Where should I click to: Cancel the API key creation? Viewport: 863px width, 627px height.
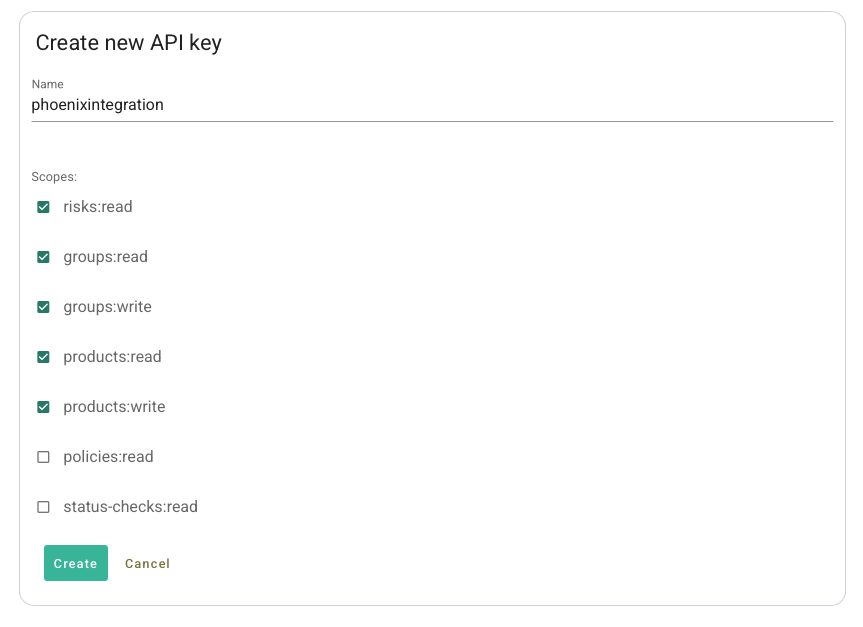pos(147,564)
